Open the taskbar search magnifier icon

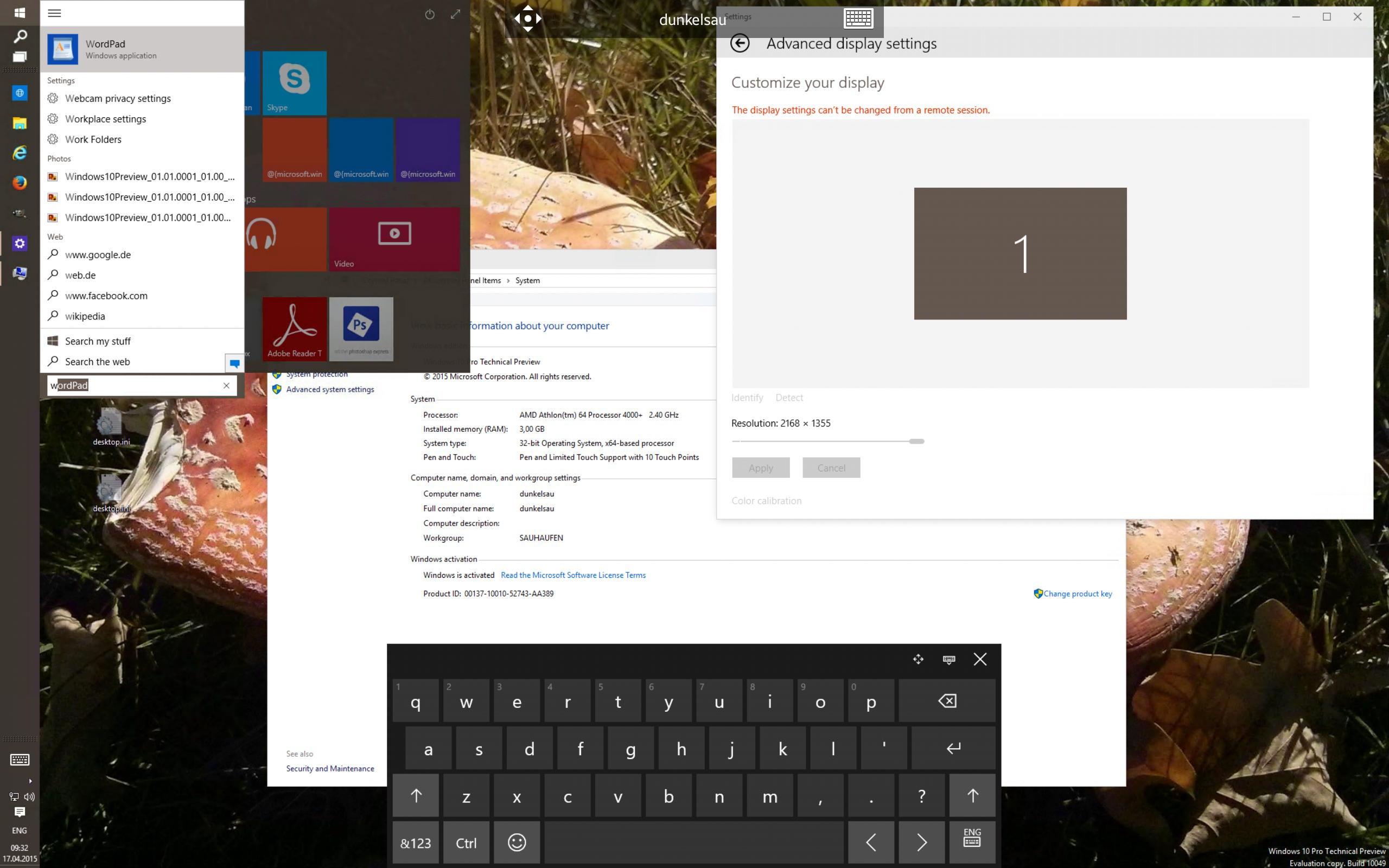click(20, 36)
